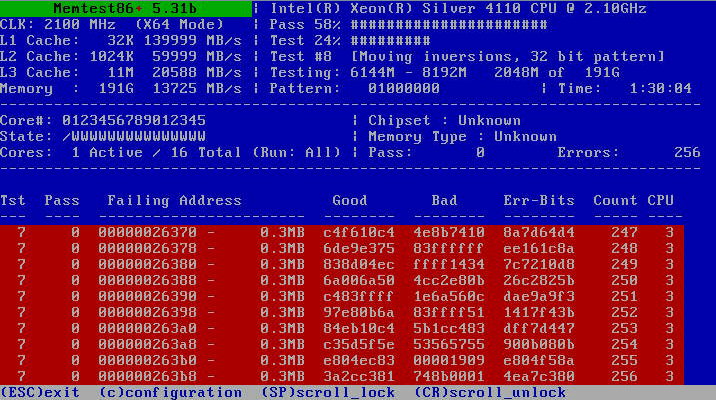Select the Testing range 6144M - 8192M
This screenshot has width=716, height=400.
(x=408, y=72)
